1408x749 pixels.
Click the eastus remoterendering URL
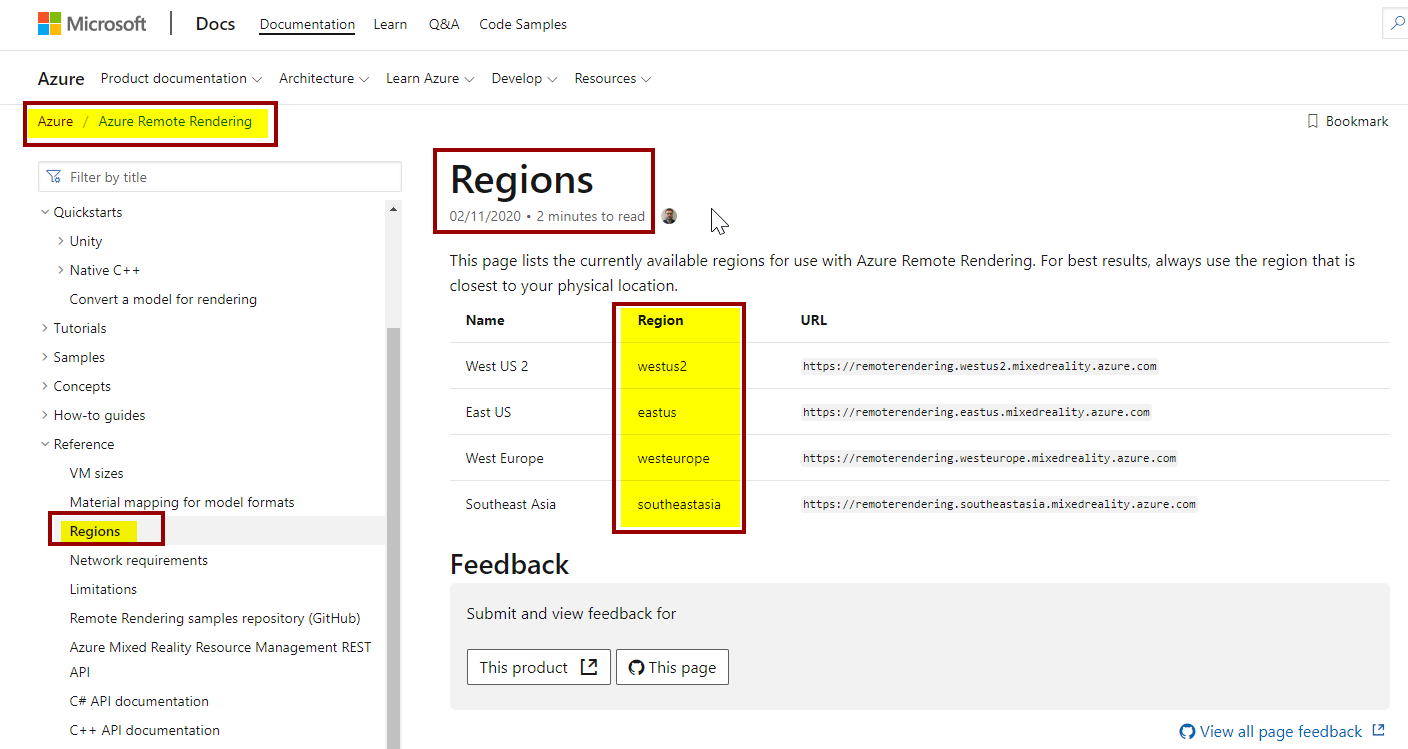coord(976,412)
